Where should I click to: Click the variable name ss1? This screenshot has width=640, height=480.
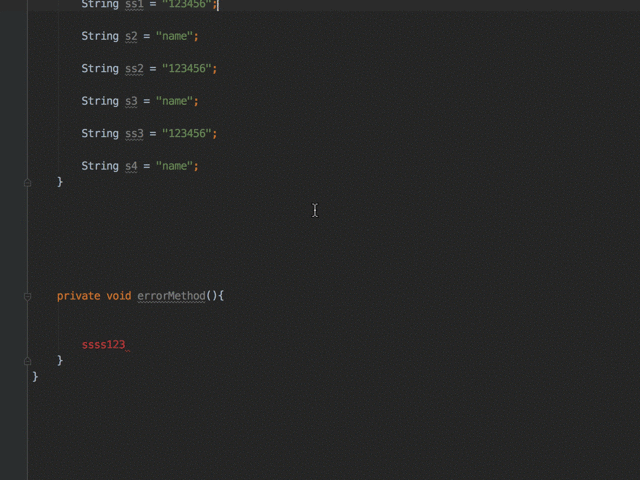point(134,4)
